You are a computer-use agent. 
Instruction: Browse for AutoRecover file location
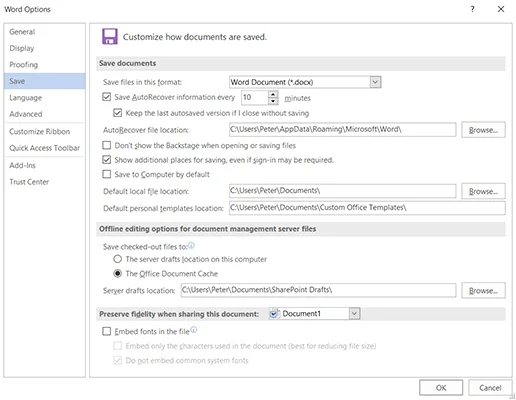click(483, 130)
